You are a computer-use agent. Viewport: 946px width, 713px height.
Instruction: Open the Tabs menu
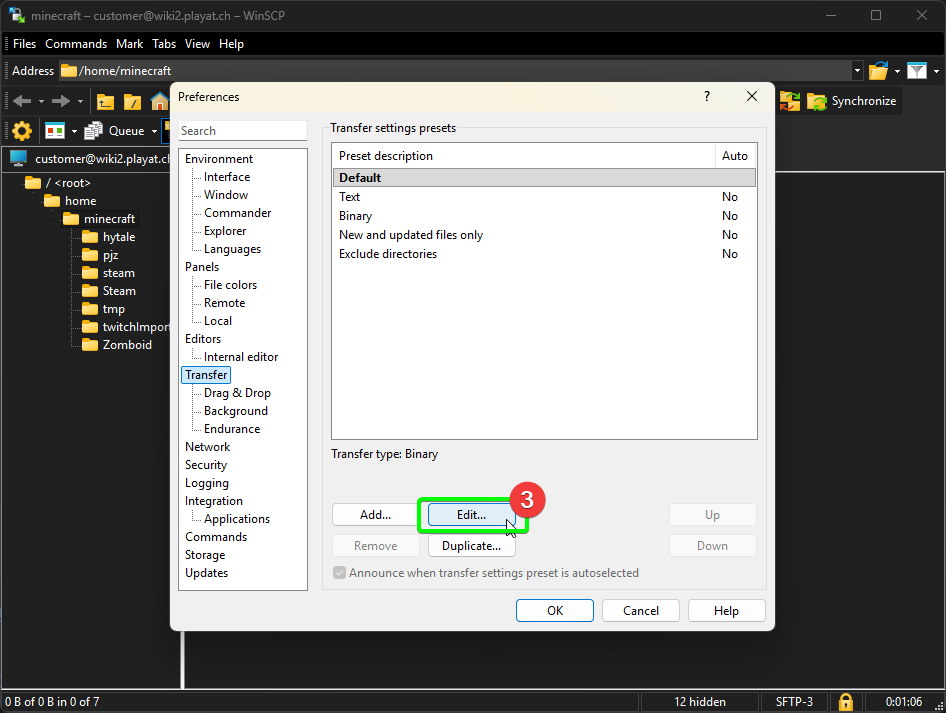(163, 44)
